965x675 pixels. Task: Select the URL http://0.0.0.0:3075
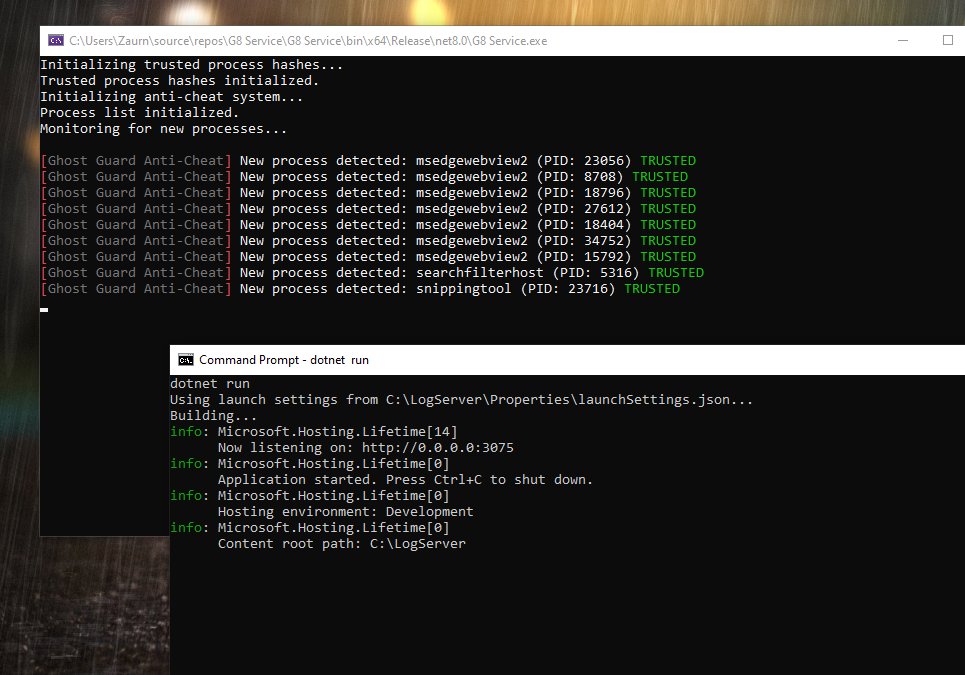pyautogui.click(x=441, y=447)
